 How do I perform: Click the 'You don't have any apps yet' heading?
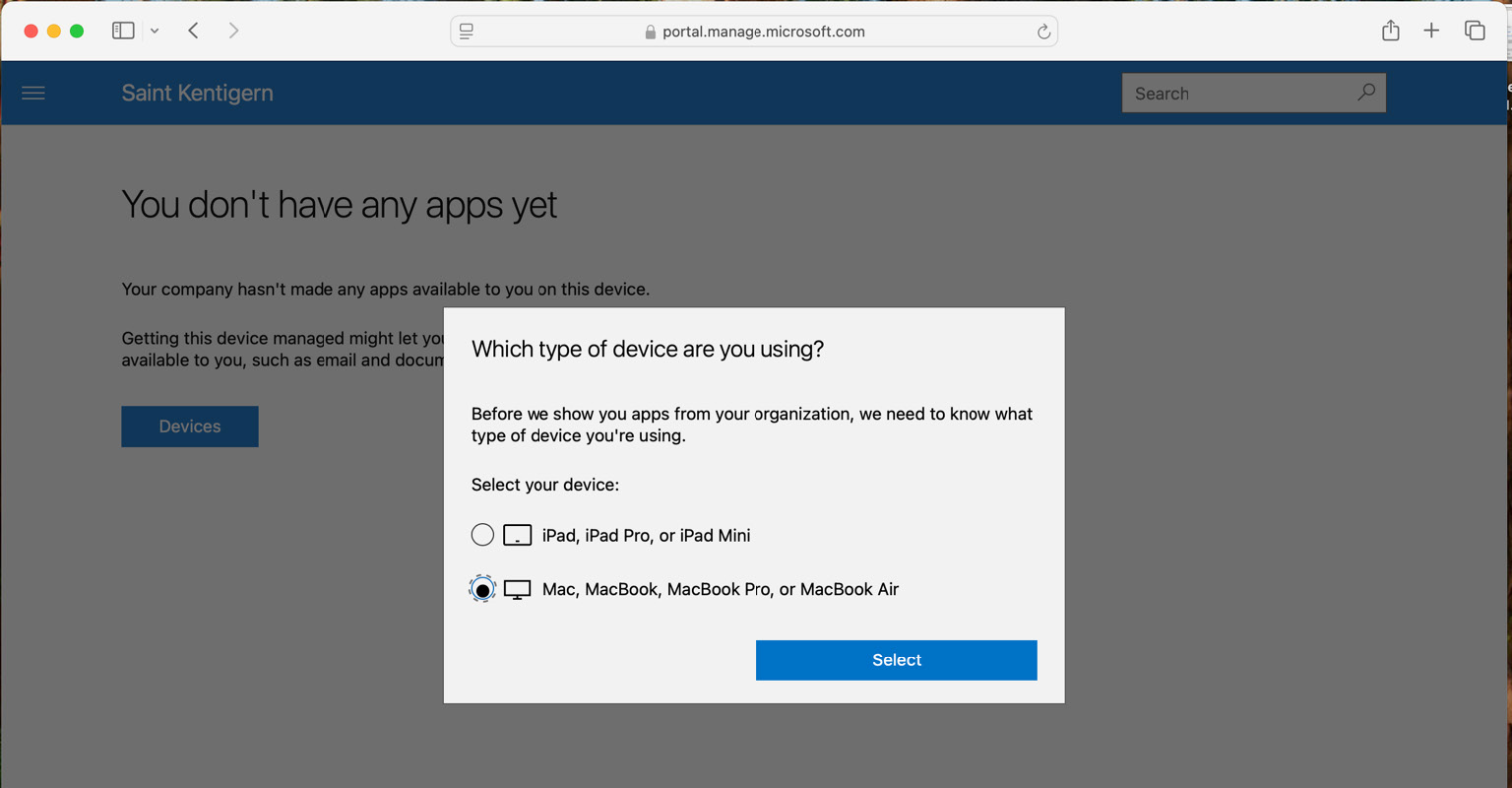click(x=339, y=205)
